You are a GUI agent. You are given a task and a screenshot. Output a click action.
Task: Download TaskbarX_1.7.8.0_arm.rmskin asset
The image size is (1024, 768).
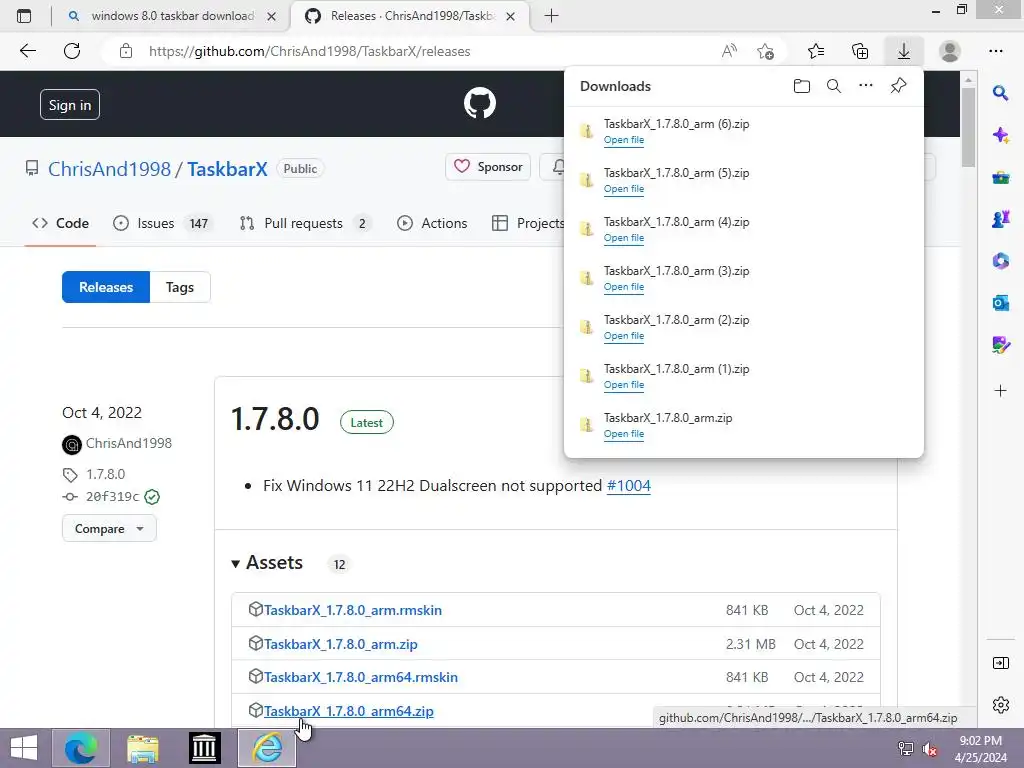353,610
